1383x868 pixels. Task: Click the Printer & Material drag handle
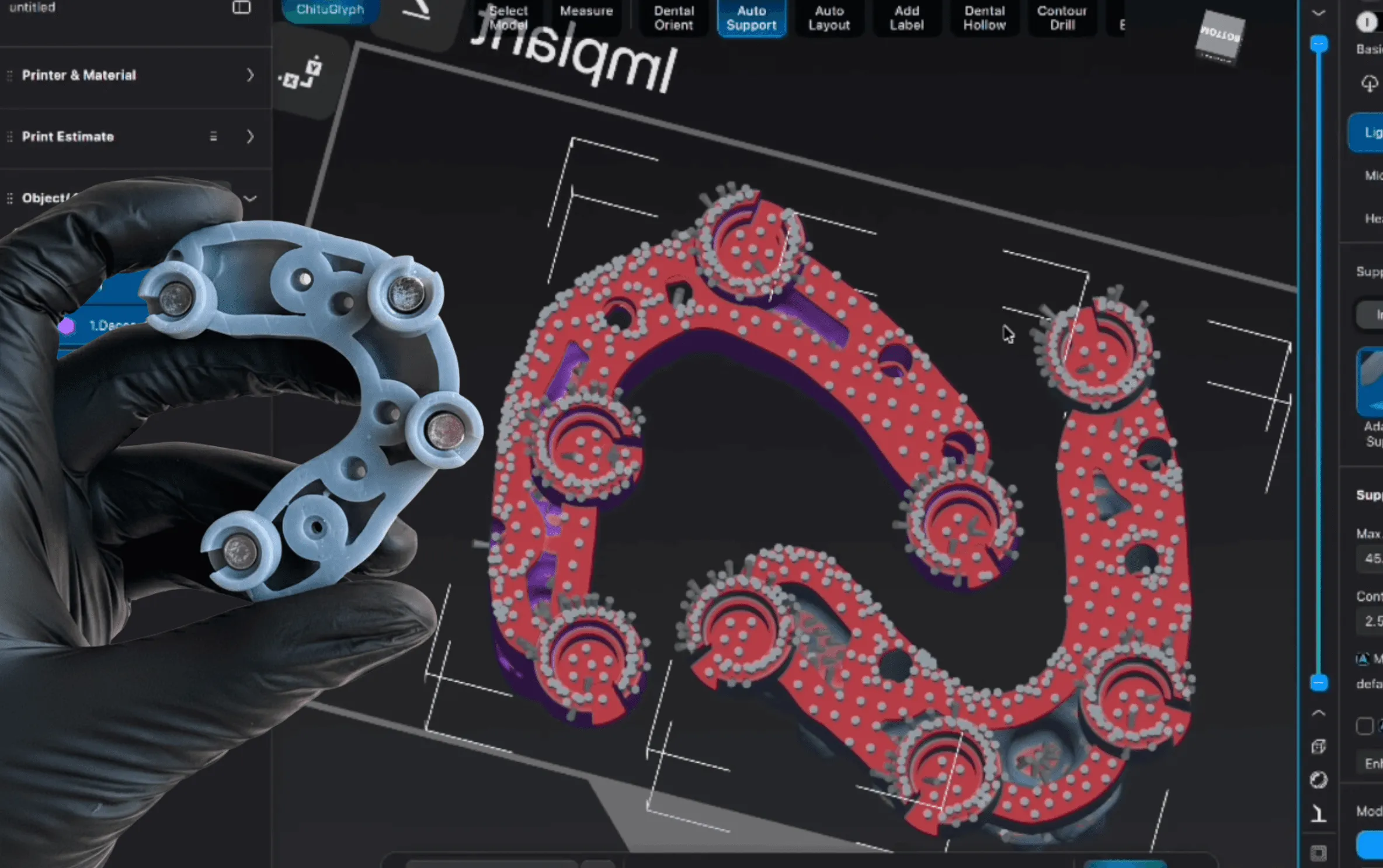(x=9, y=75)
